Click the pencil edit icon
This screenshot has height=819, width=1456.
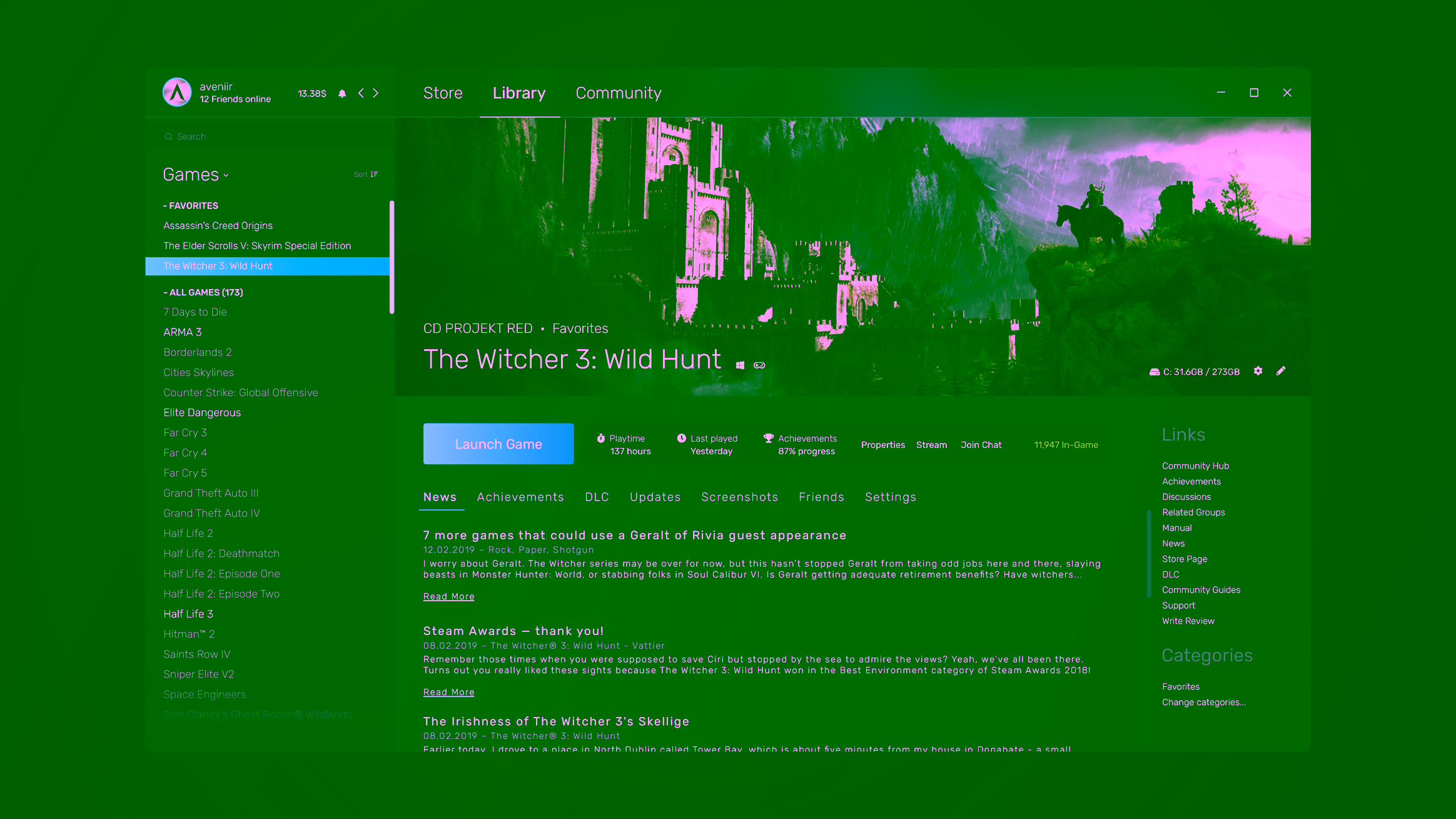[1281, 371]
